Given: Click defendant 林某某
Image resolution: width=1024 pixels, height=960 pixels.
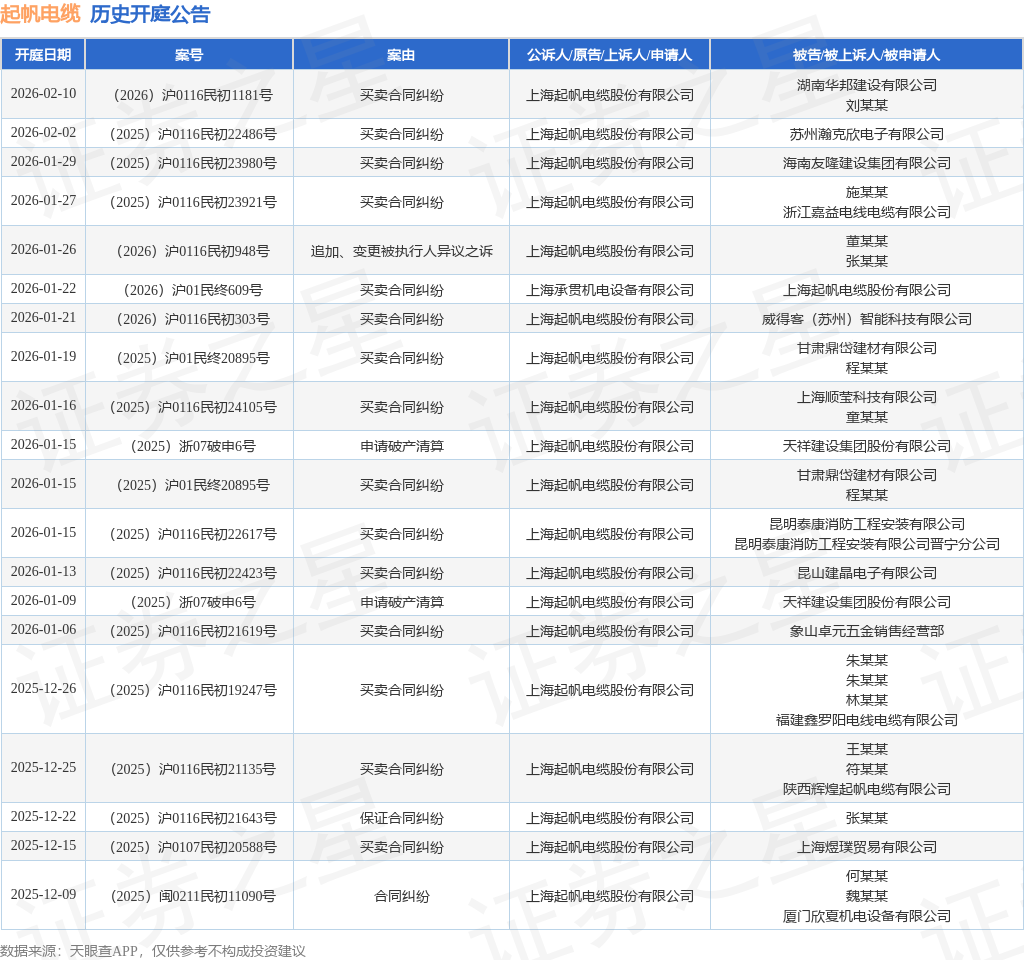Looking at the screenshot, I should [867, 700].
